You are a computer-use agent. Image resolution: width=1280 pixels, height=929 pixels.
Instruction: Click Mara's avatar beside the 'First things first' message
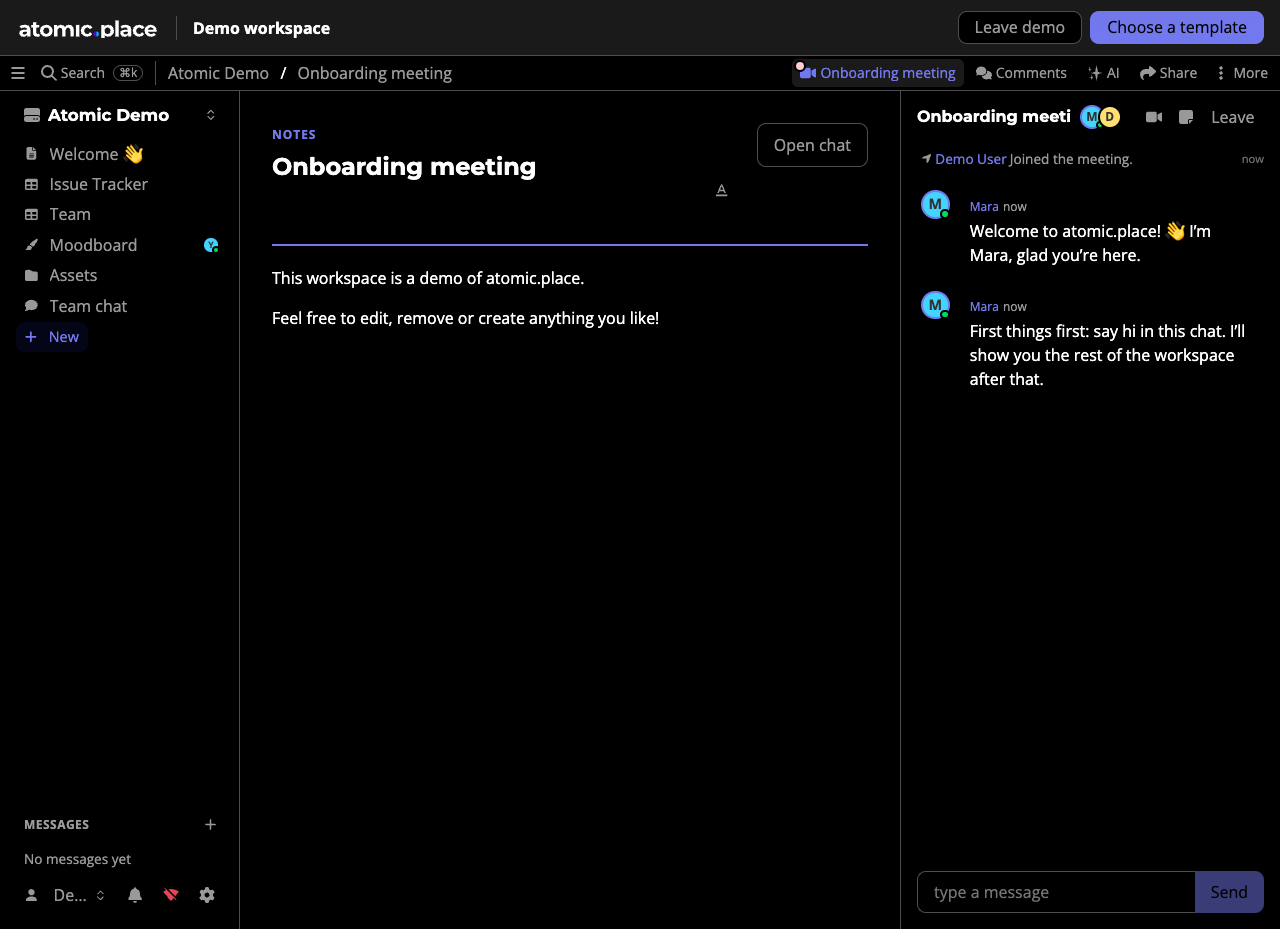tap(935, 305)
